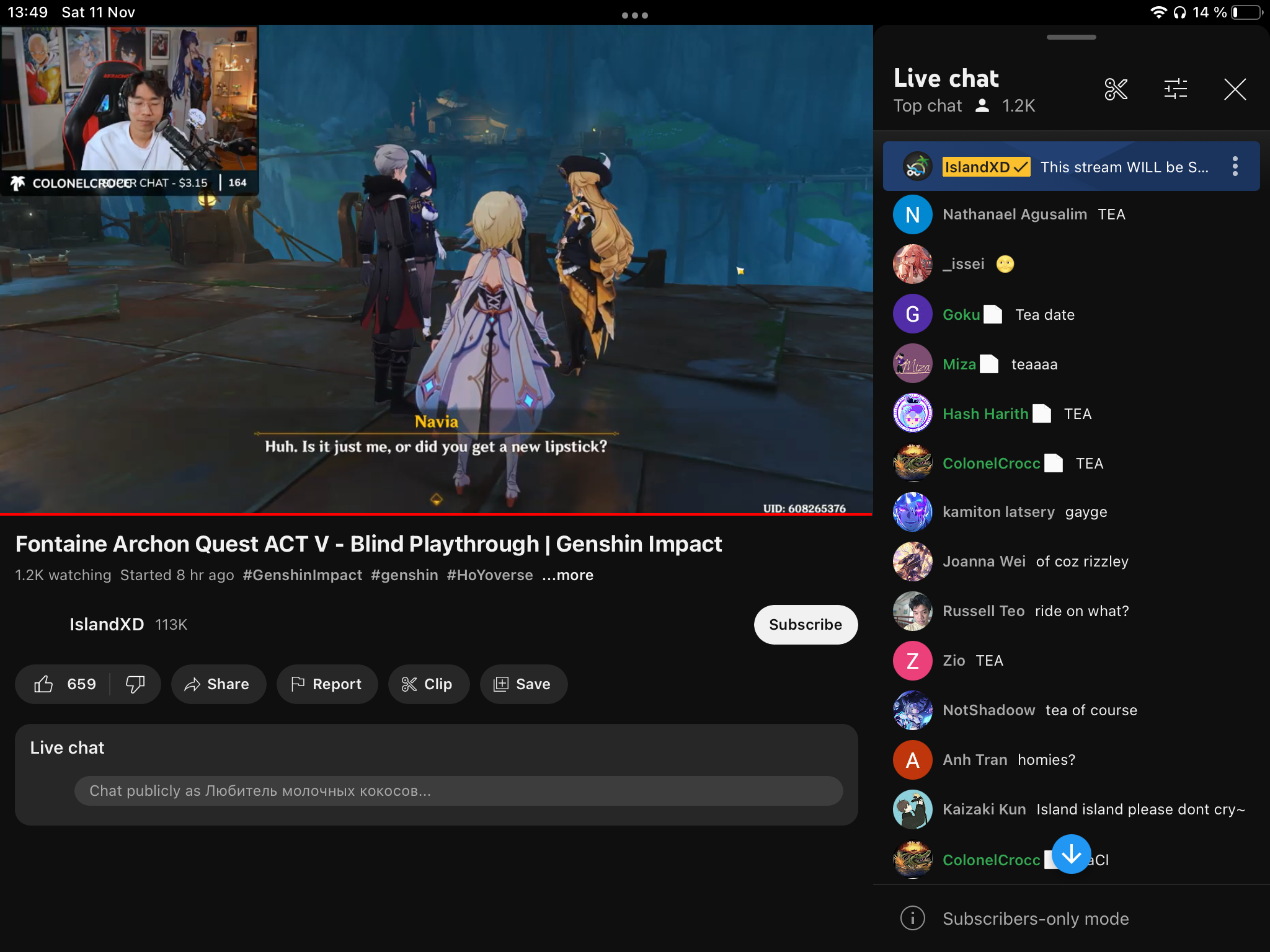Open the Top chat mode selector
The height and width of the screenshot is (952, 1270).
(928, 106)
